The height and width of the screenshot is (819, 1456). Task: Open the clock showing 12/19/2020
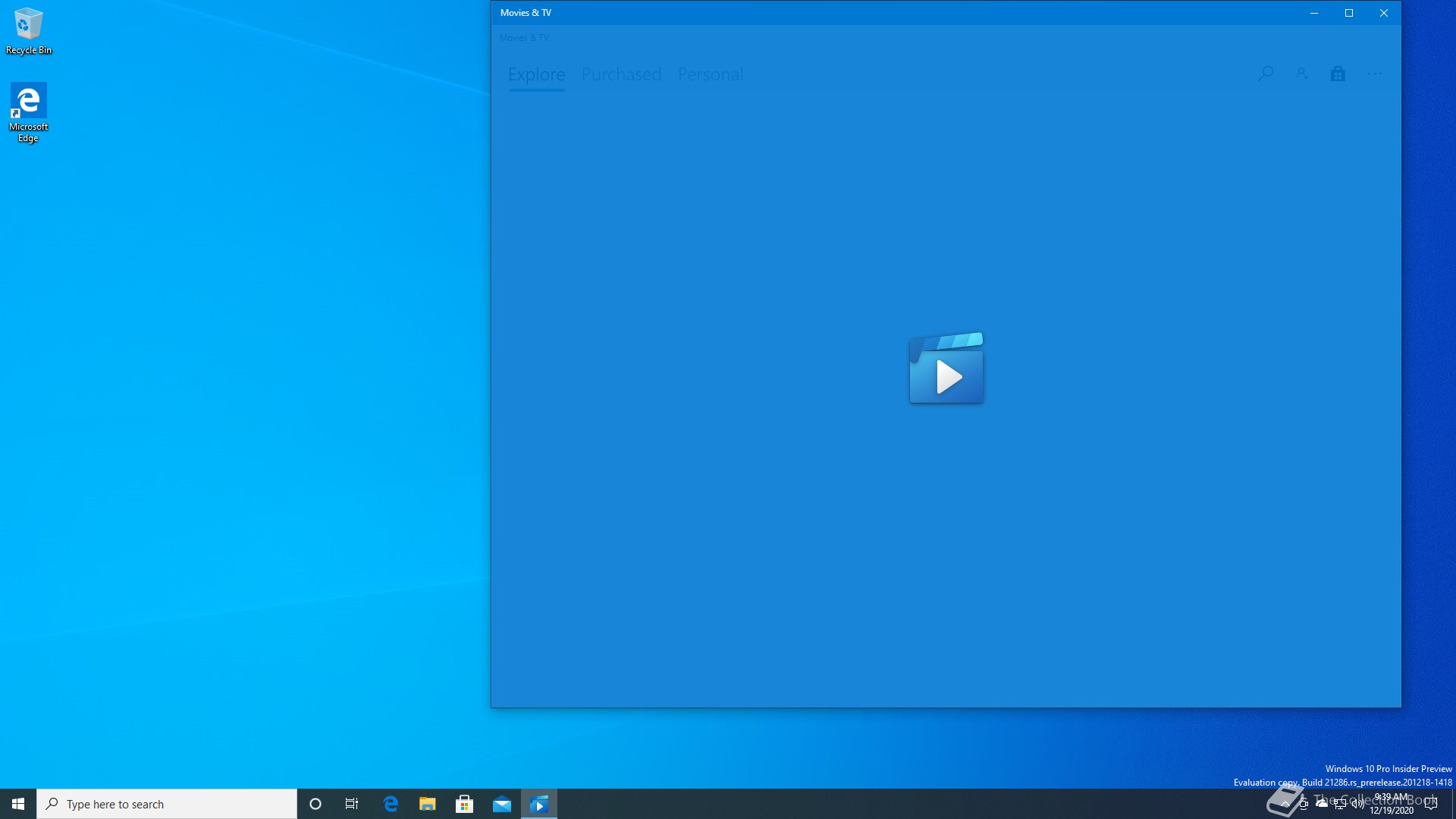(x=1392, y=804)
